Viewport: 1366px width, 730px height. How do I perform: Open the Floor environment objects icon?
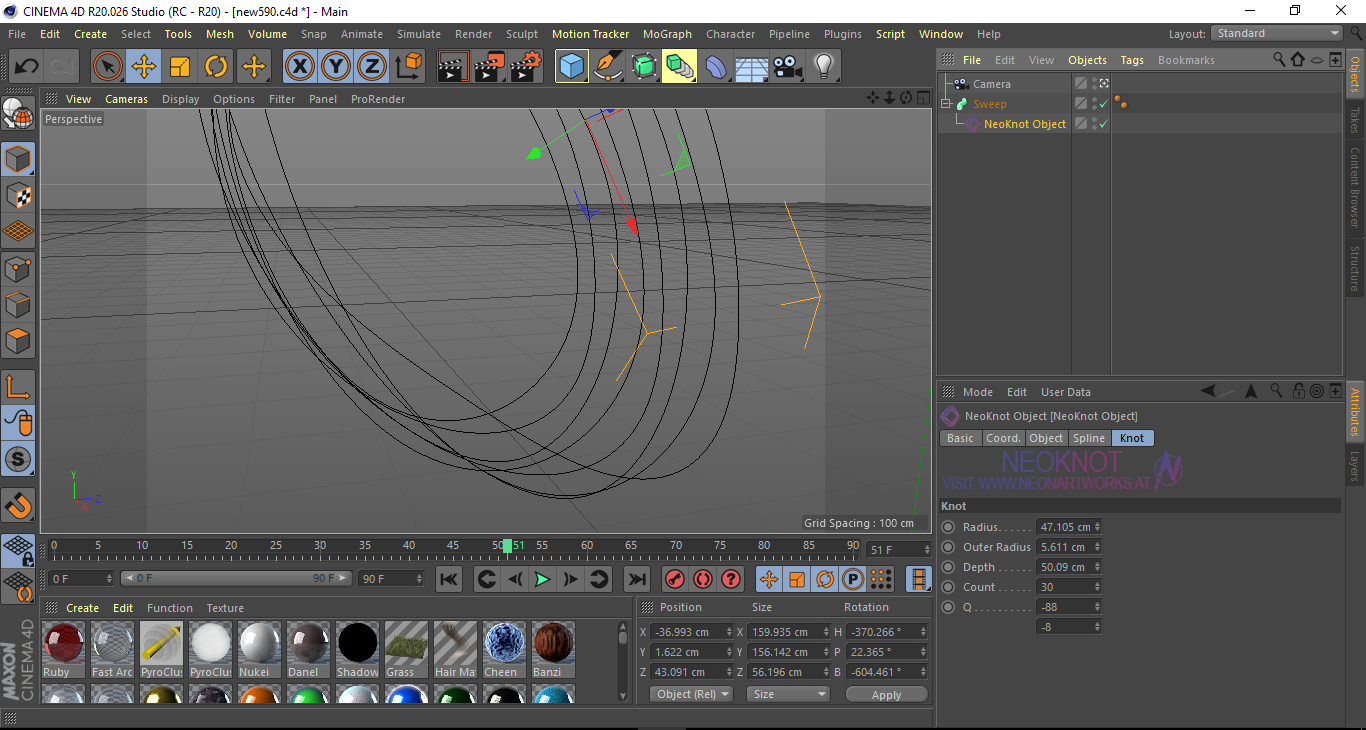pos(751,67)
